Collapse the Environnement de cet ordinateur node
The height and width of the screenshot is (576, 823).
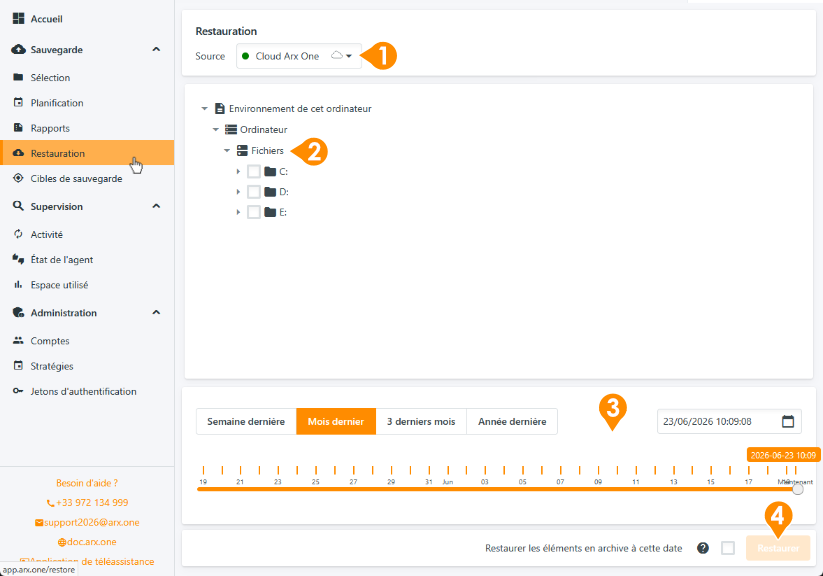205,109
